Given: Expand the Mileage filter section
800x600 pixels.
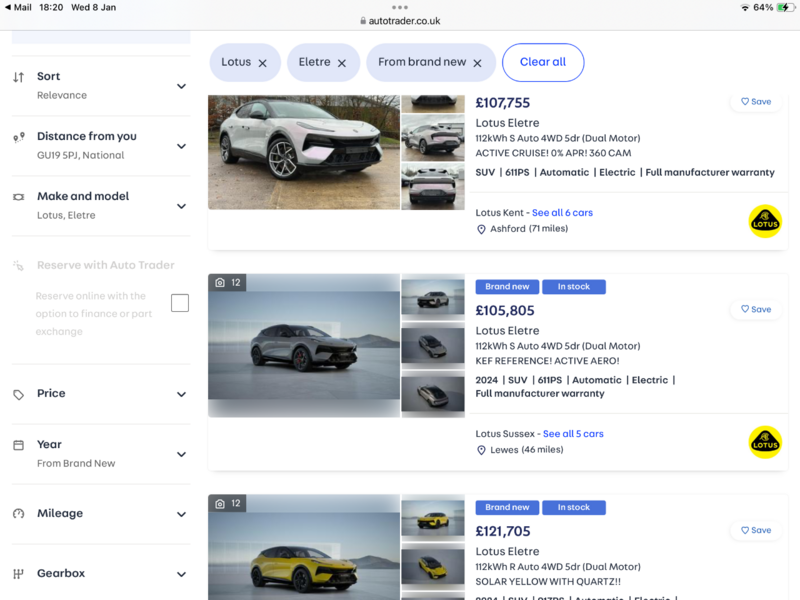Looking at the screenshot, I should pos(181,514).
